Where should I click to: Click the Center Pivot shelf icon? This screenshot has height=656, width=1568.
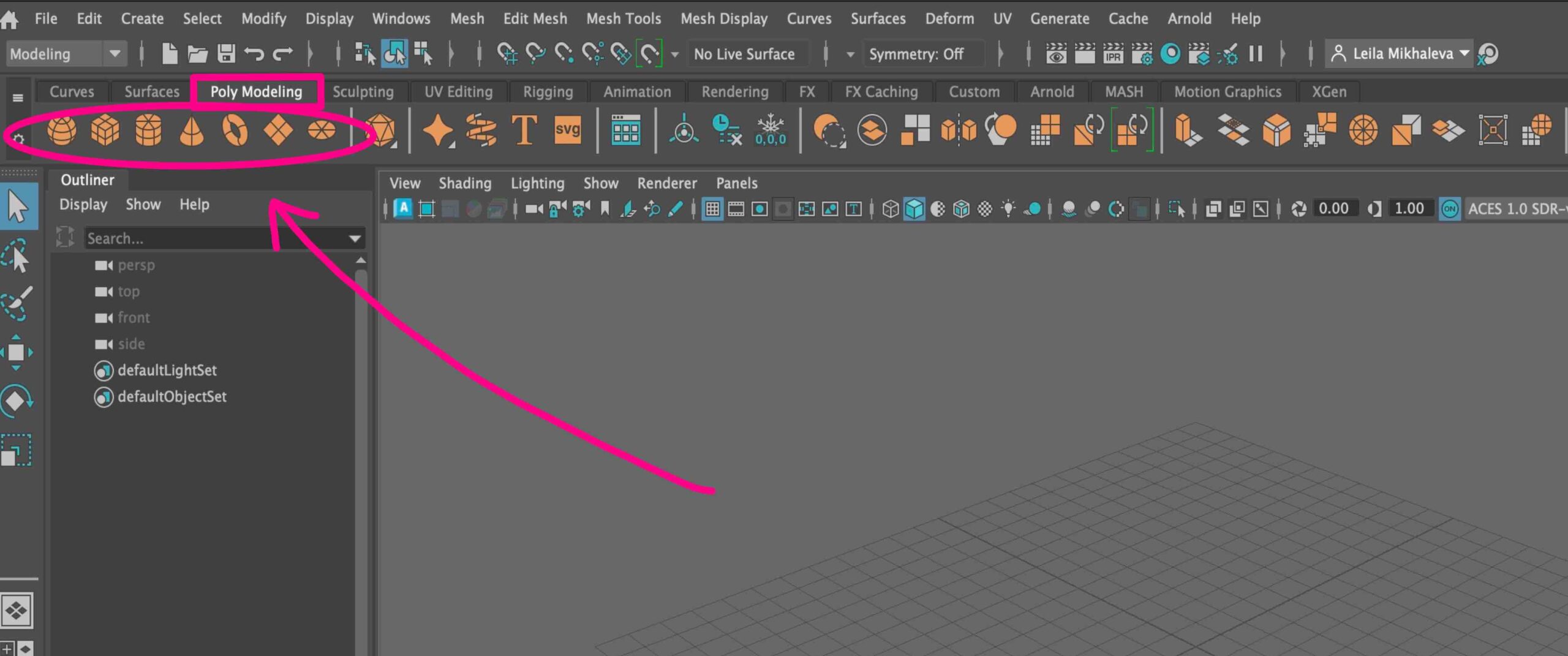click(684, 130)
